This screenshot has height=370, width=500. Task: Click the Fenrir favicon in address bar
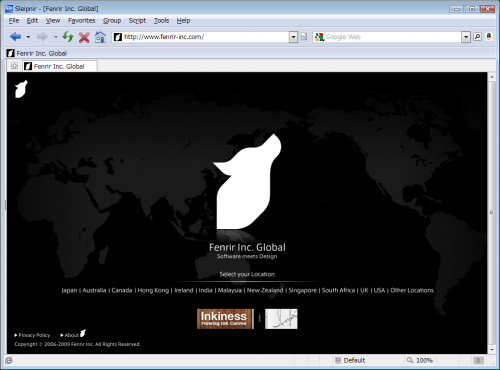click(x=118, y=37)
